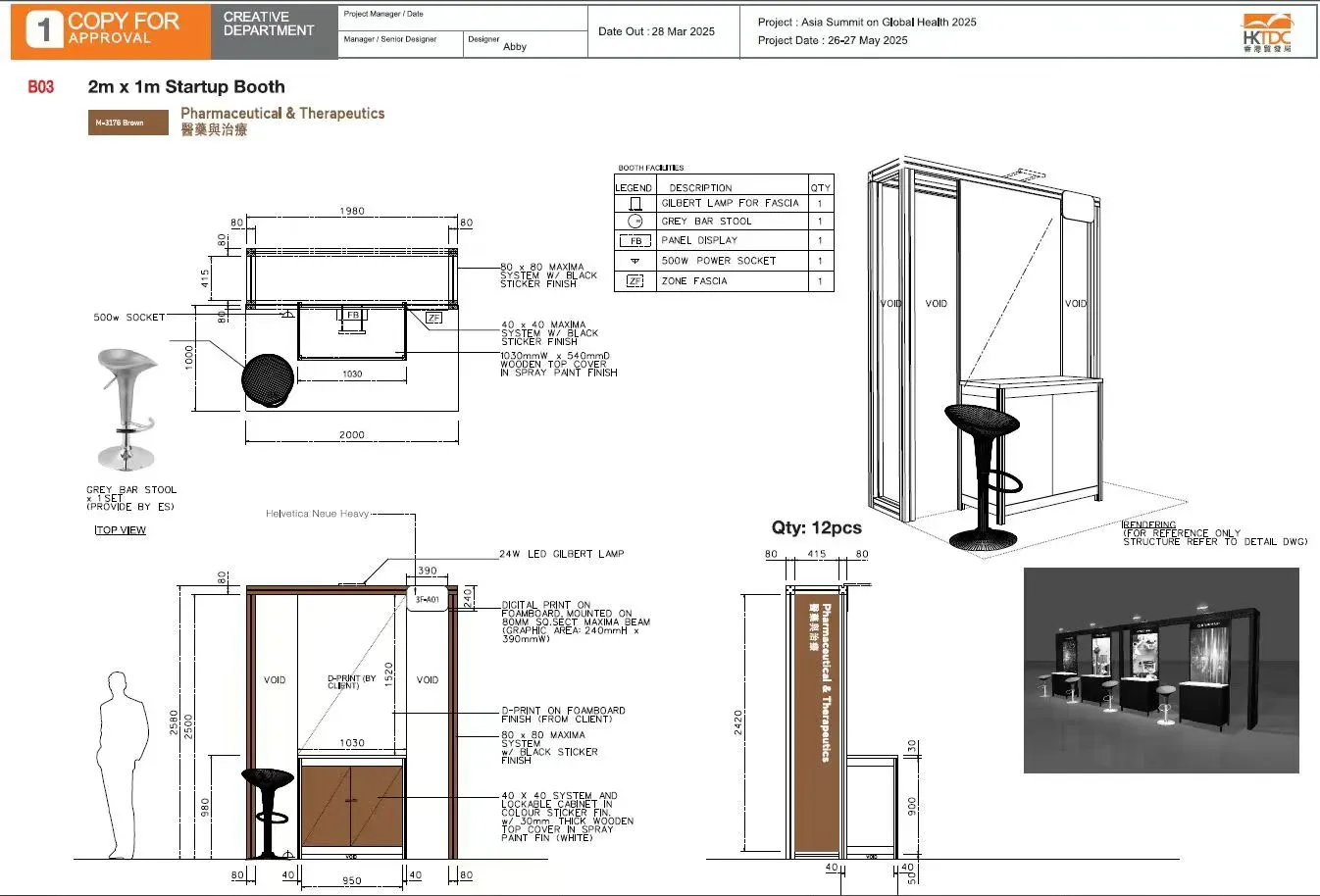The width and height of the screenshot is (1320, 896).
Task: Open the 3D booth rendering thumbnail
Action: pos(1161,671)
